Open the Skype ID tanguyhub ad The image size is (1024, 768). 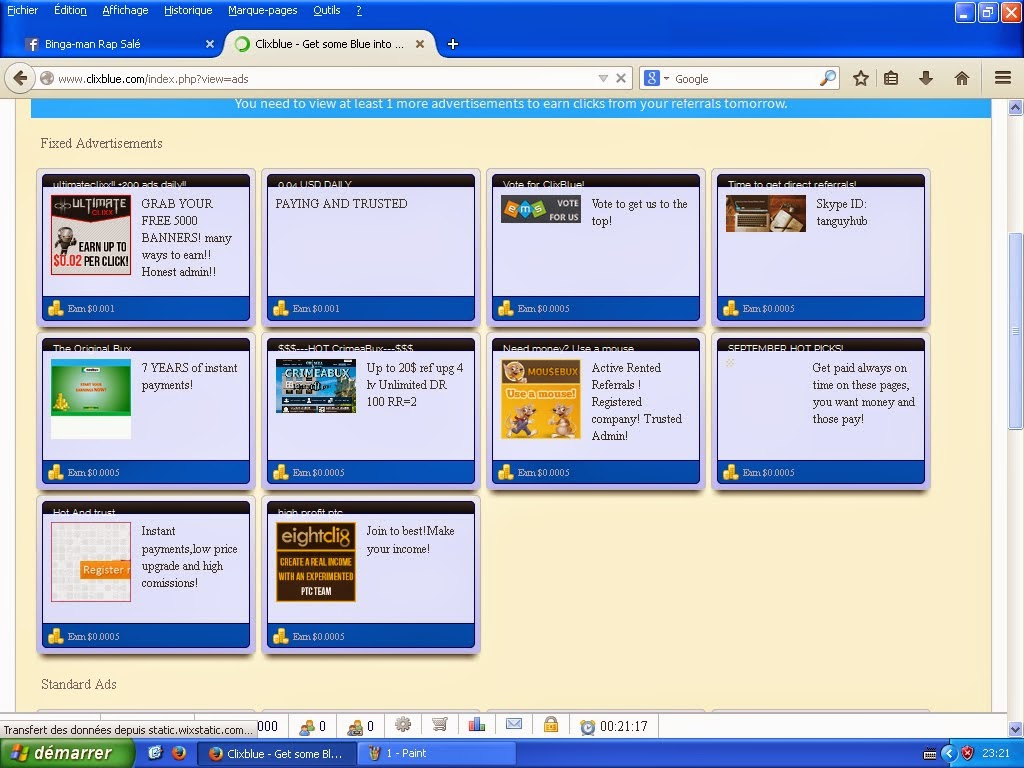coord(842,212)
